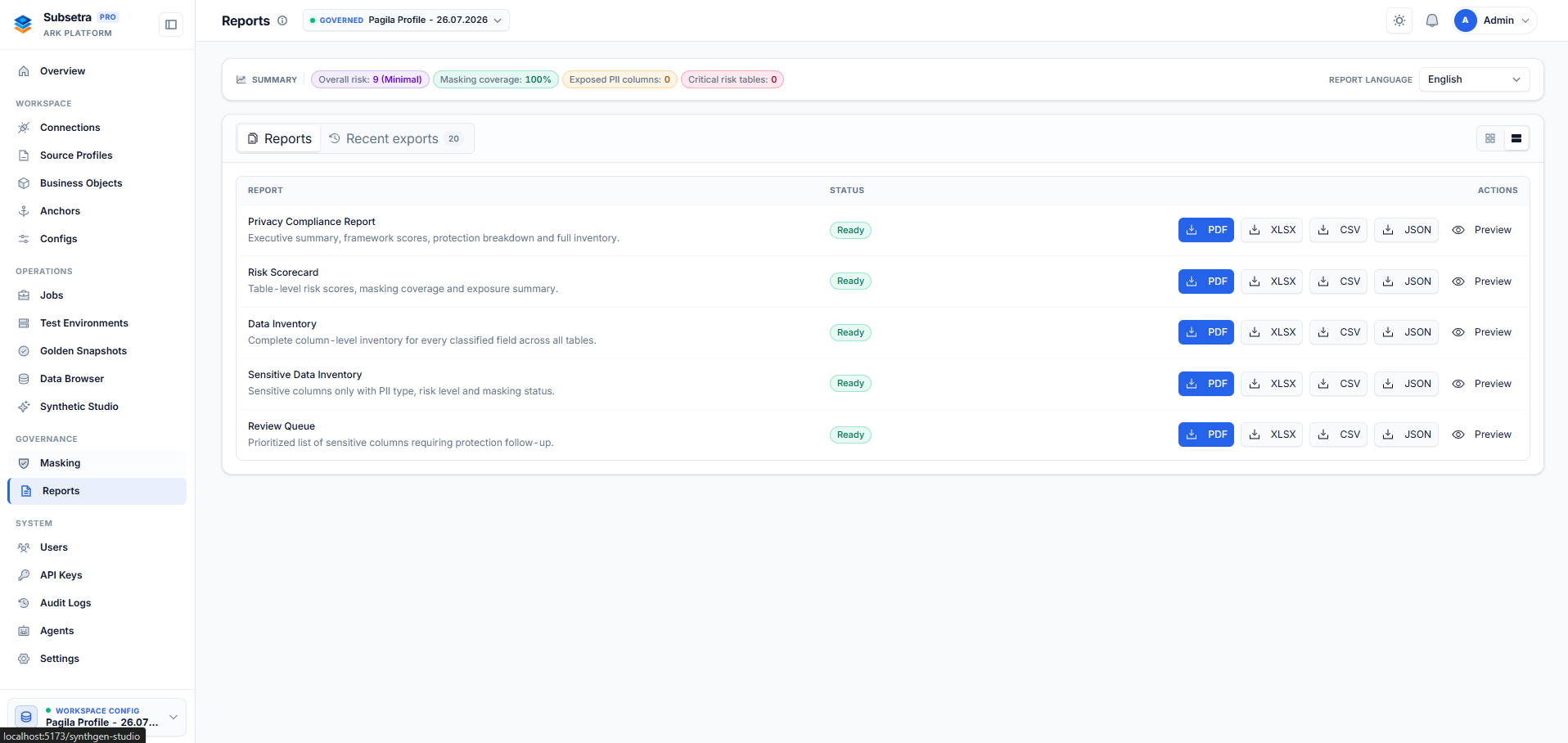Switch to grid view layout
The image size is (1568, 743).
click(1490, 138)
